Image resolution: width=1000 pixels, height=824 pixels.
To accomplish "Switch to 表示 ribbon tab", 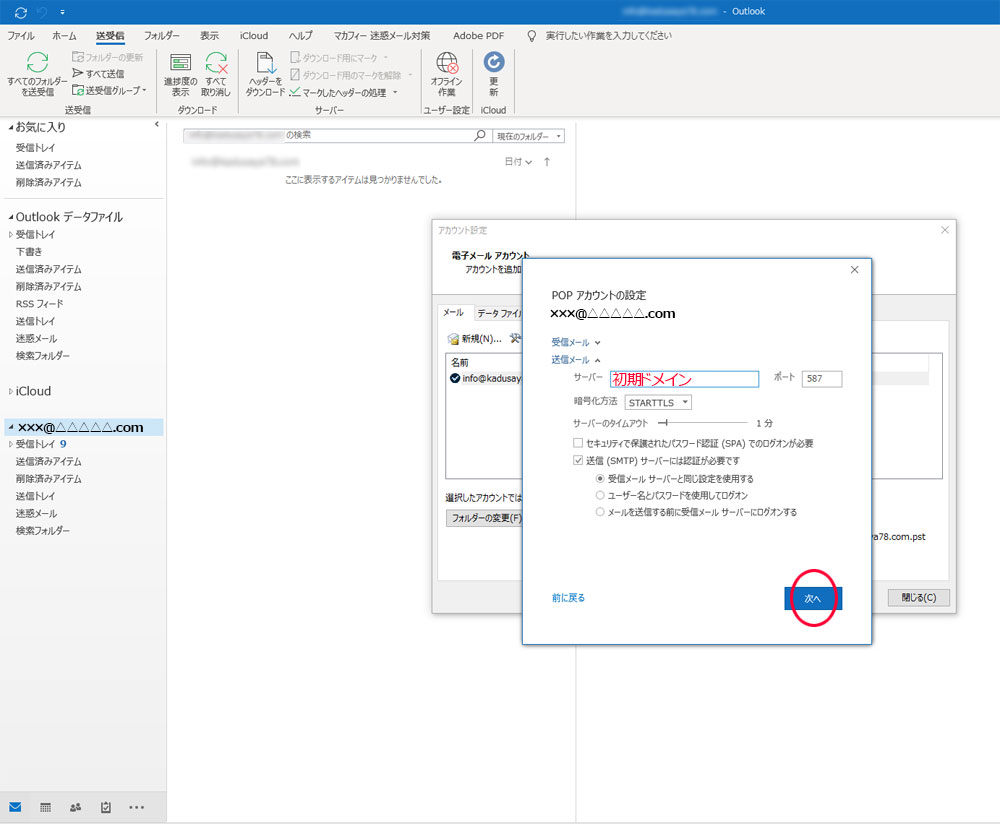I will tap(209, 36).
